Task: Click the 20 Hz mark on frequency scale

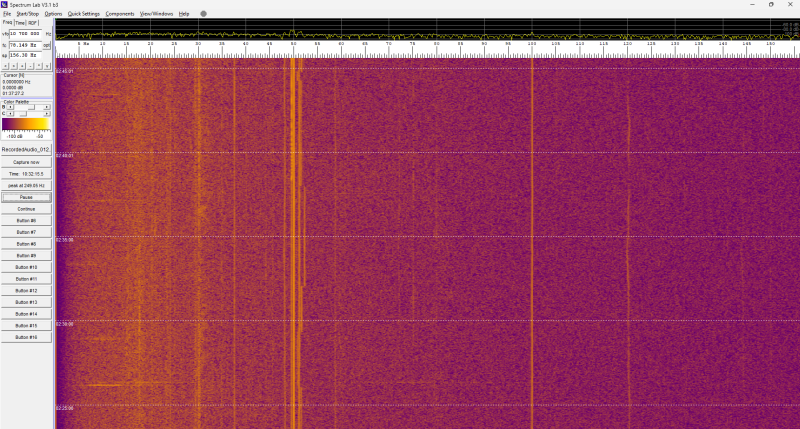Action: pyautogui.click(x=151, y=44)
